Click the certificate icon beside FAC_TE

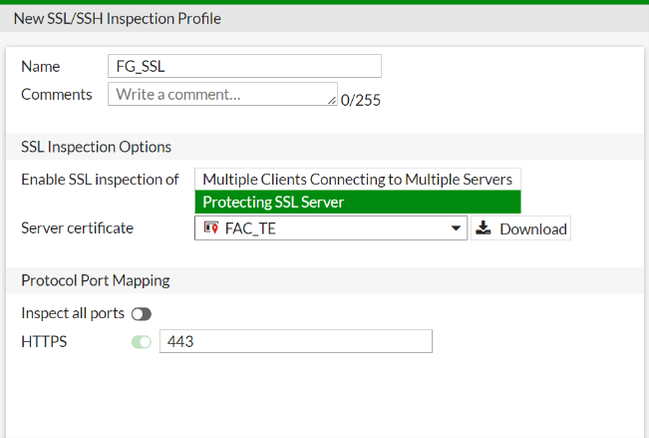tap(210, 228)
